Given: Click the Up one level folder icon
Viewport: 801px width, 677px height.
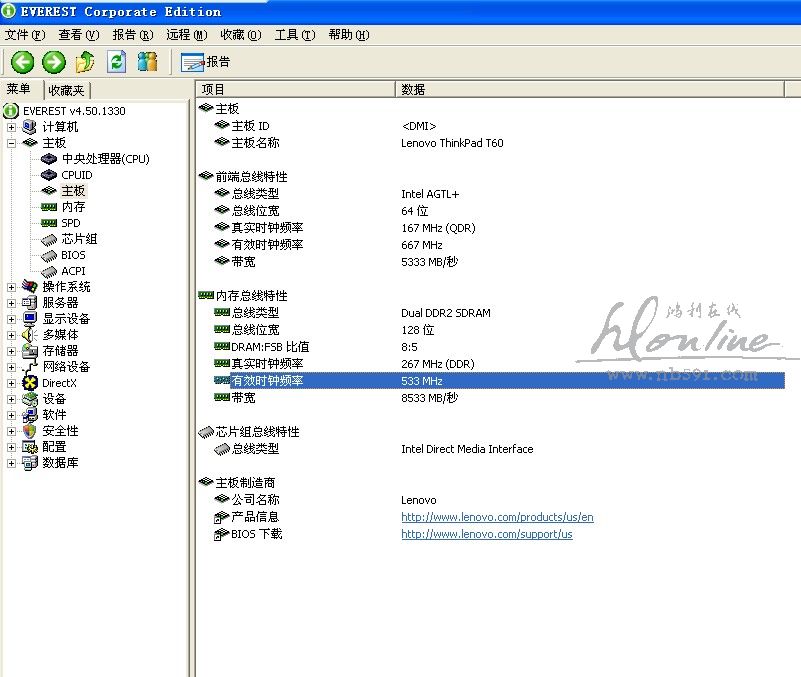Looking at the screenshot, I should [x=85, y=62].
